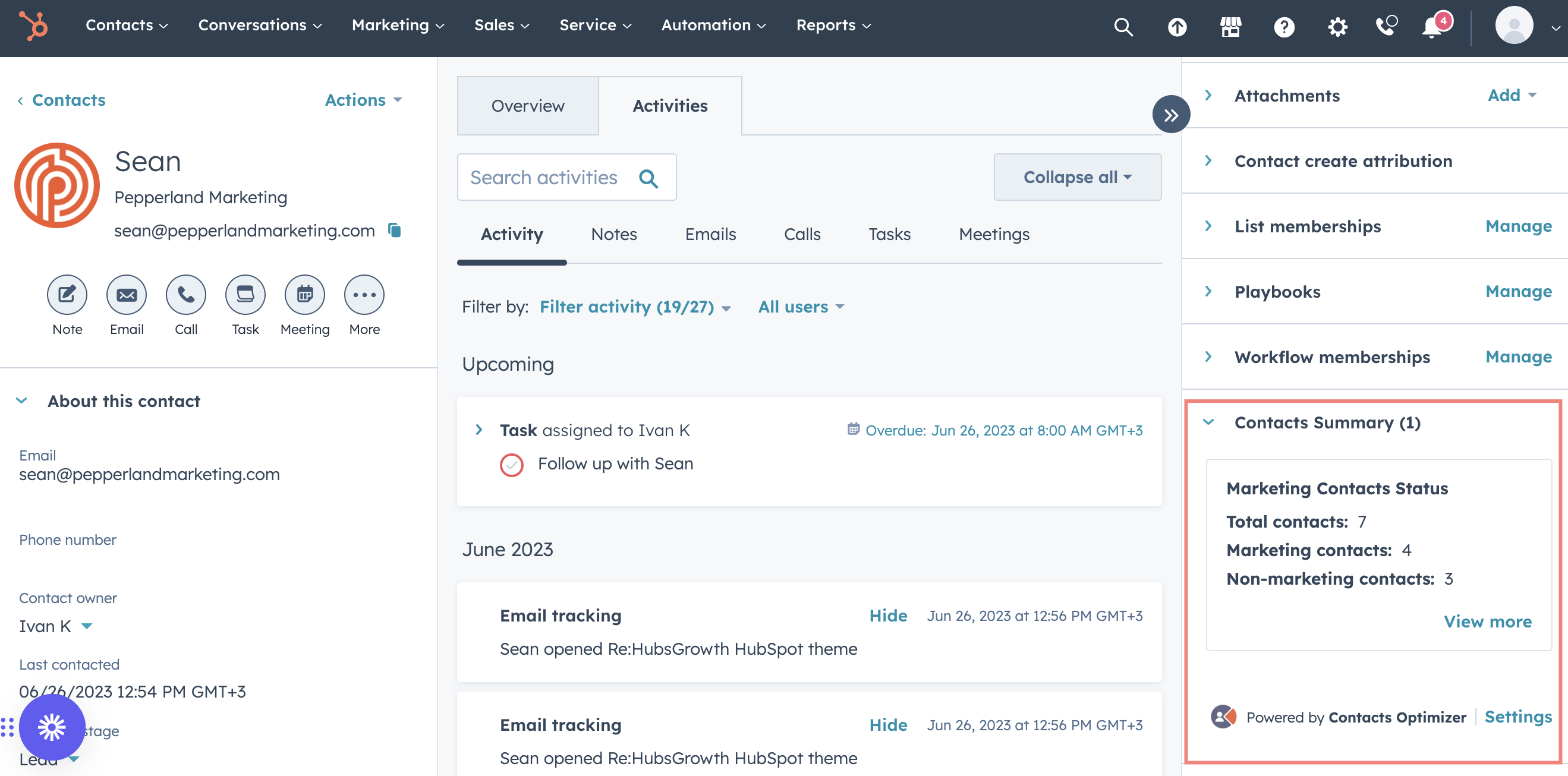Log a Call with Sean
Viewport: 1568px width, 776px height.
[185, 295]
